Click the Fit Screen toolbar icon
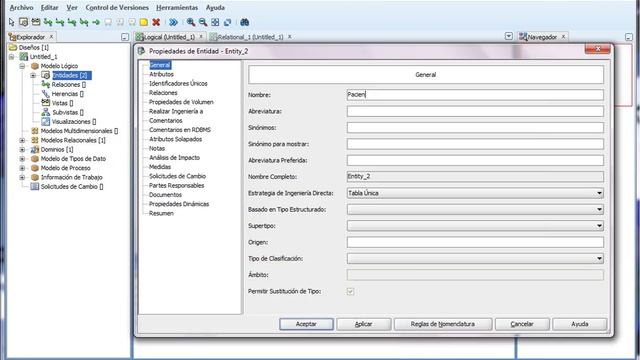The image size is (640, 360). 215,22
